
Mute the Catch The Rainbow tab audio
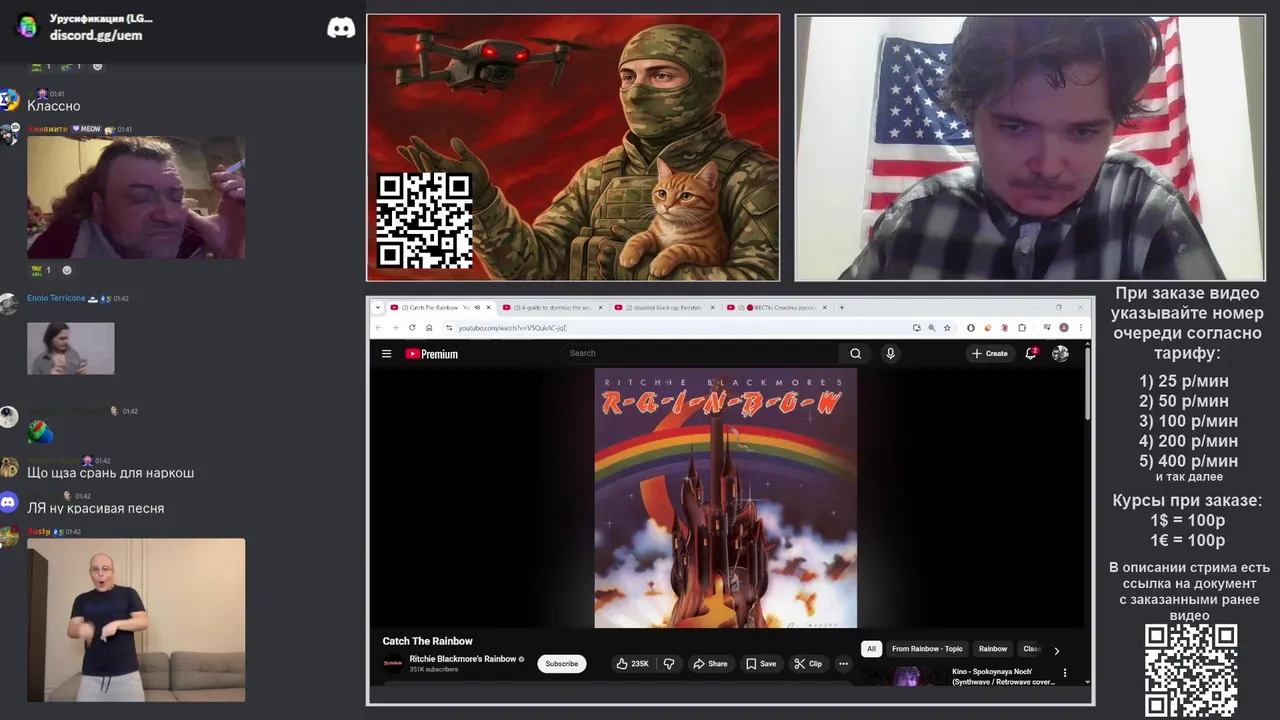coord(476,307)
